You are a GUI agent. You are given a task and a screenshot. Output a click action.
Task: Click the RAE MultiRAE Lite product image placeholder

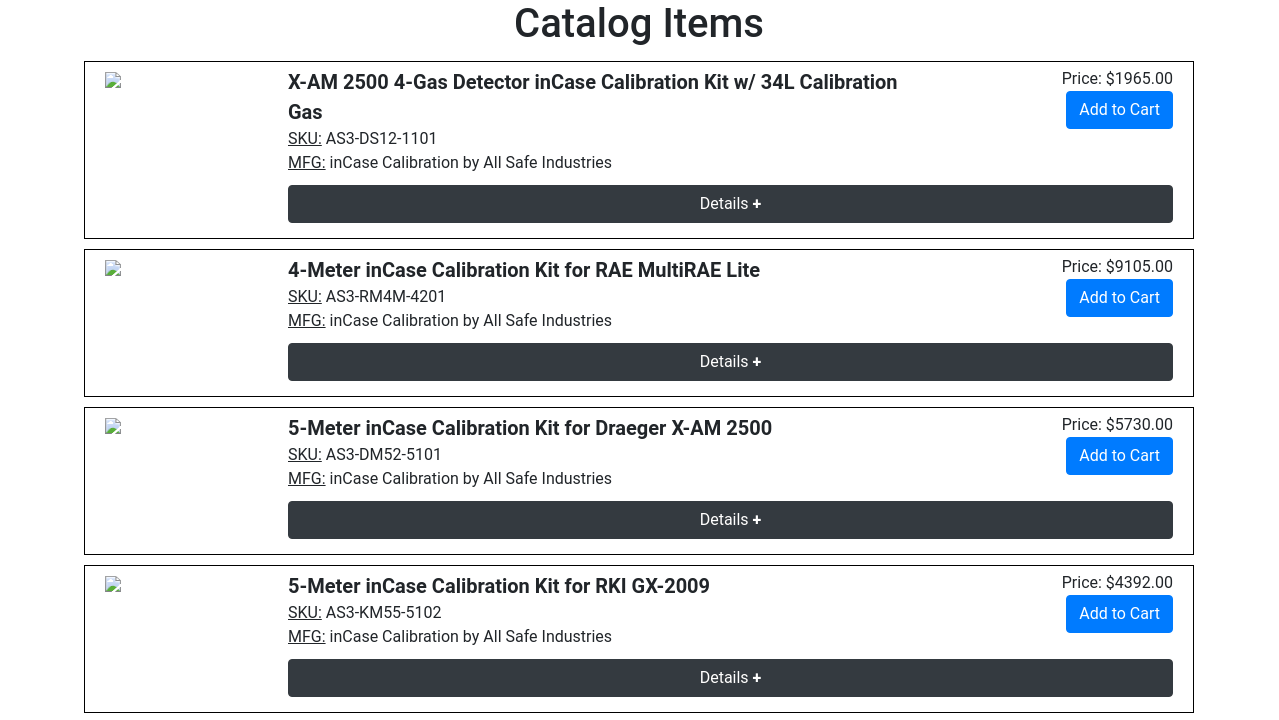[113, 269]
